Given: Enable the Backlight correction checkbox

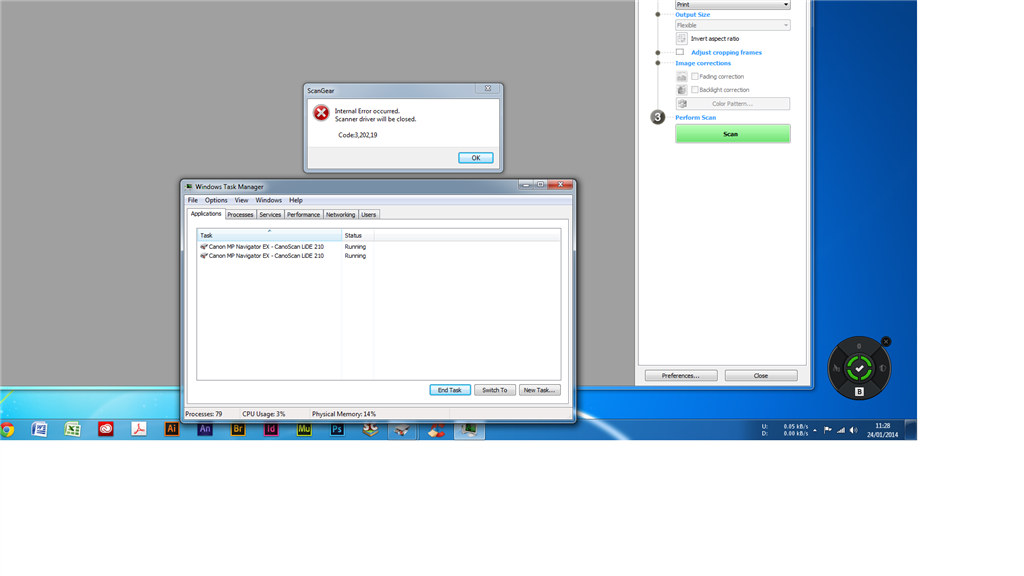Looking at the screenshot, I should (x=695, y=90).
